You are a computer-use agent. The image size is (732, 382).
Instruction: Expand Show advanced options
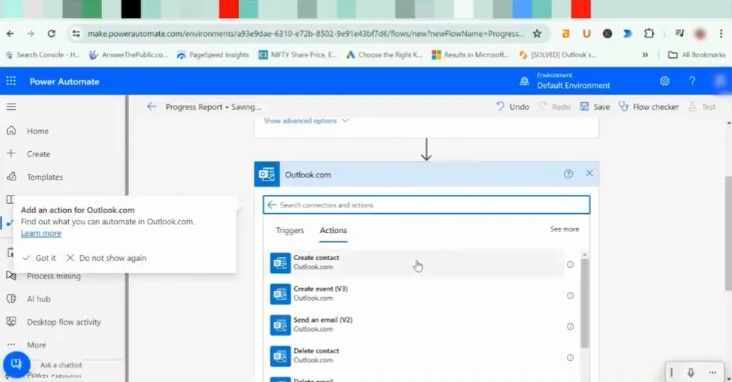click(x=306, y=120)
